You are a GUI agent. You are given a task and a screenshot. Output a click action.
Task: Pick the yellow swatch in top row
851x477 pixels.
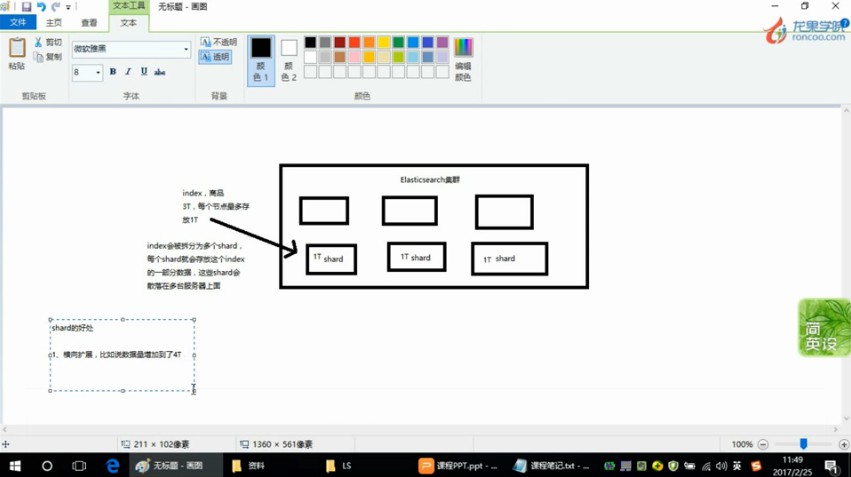tap(384, 42)
